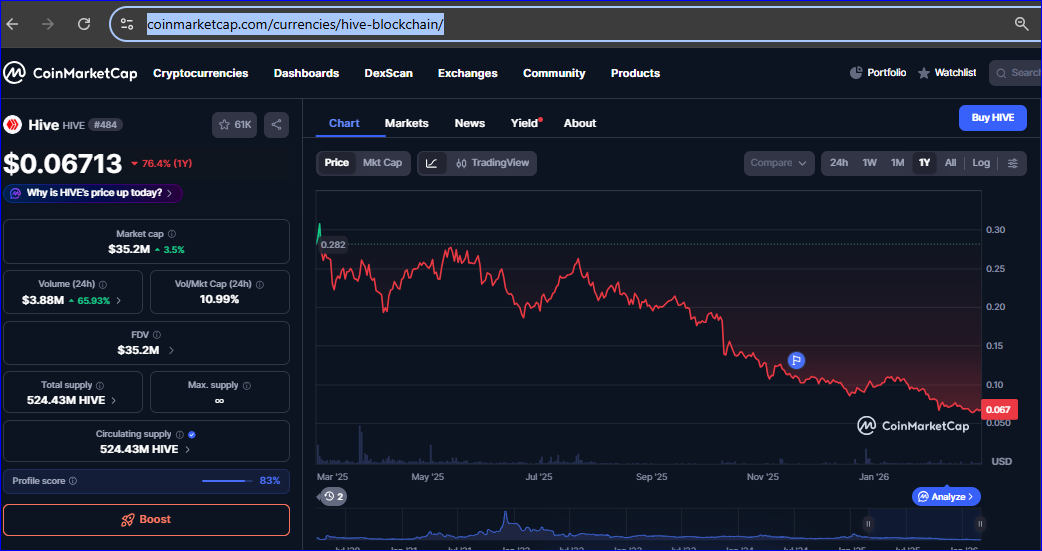Click the browser address bar URL

(x=295, y=25)
